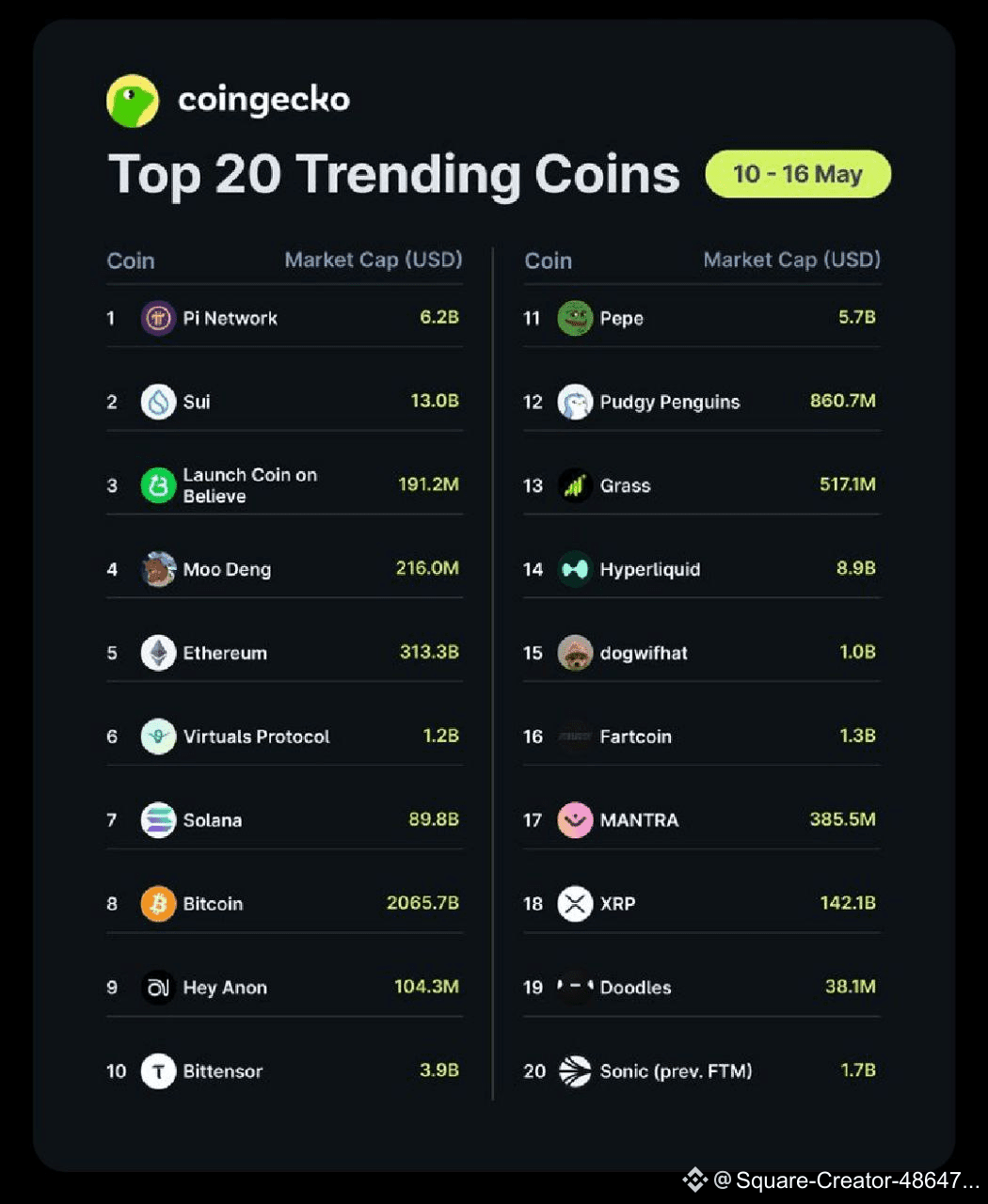This screenshot has height=1204, width=988.
Task: Open the Moo Deng coin name
Action: (x=227, y=569)
